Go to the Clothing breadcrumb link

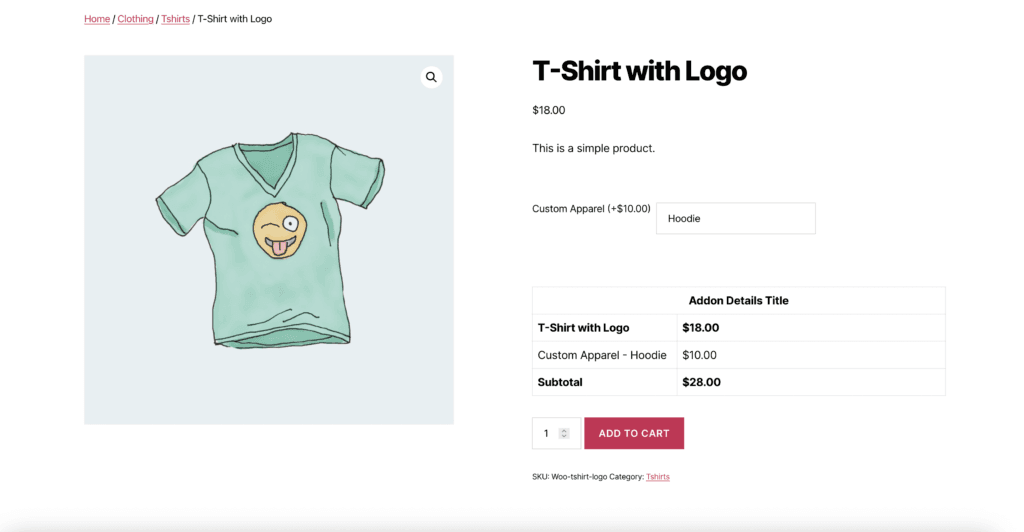coord(135,19)
